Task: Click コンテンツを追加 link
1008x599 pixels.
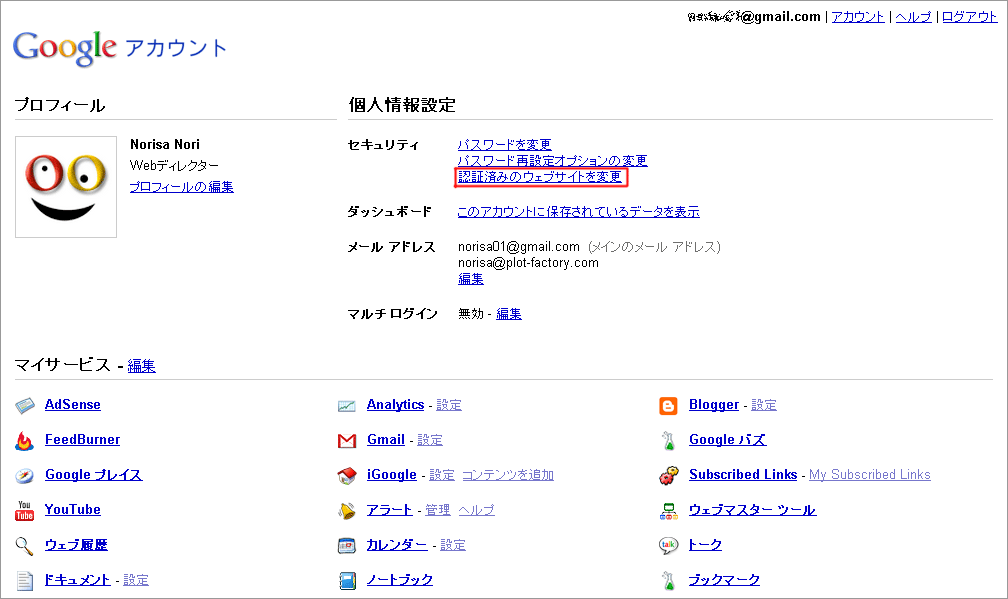Action: 508,475
